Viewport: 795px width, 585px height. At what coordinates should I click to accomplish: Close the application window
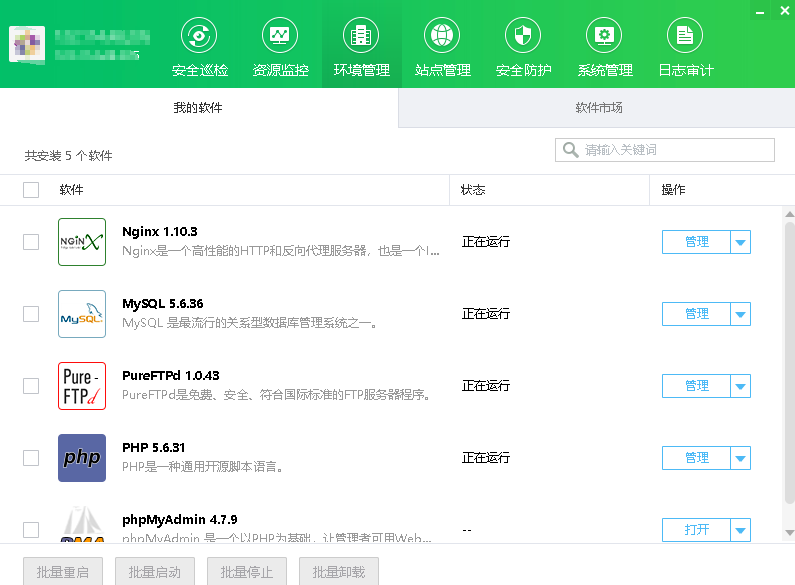pos(784,11)
